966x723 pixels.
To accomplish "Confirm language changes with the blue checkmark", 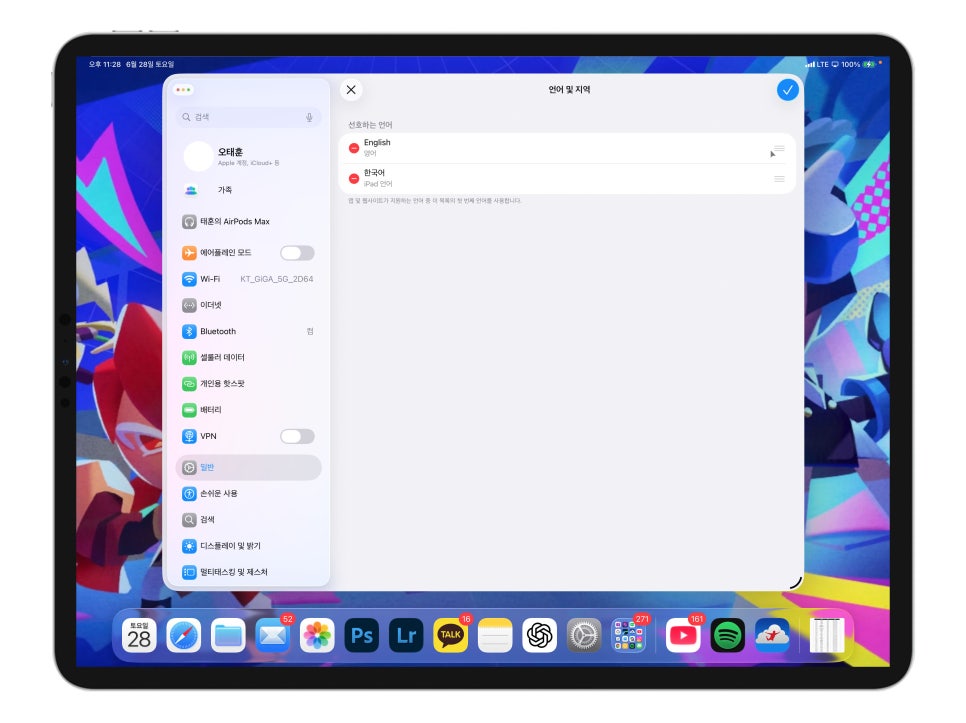I will pyautogui.click(x=787, y=90).
